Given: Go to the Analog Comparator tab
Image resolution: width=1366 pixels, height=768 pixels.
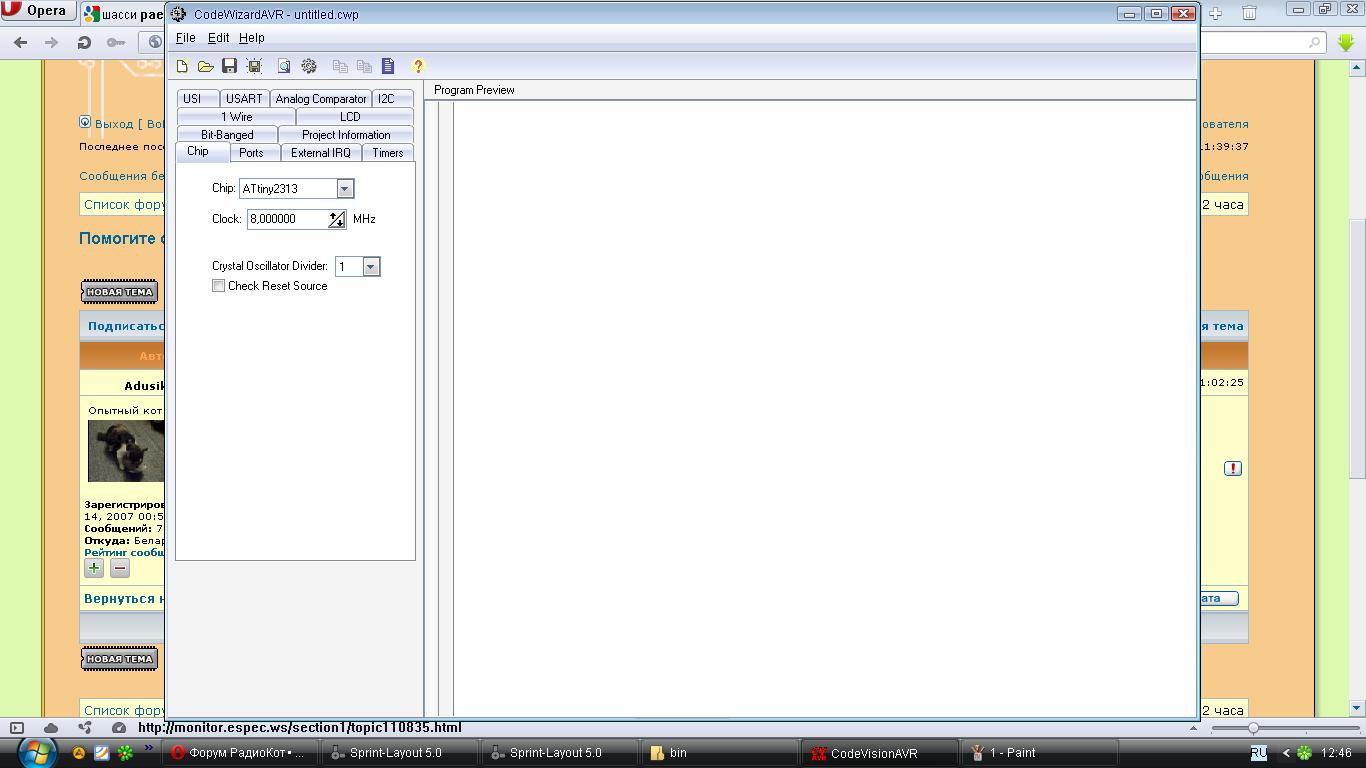Looking at the screenshot, I should [321, 99].
